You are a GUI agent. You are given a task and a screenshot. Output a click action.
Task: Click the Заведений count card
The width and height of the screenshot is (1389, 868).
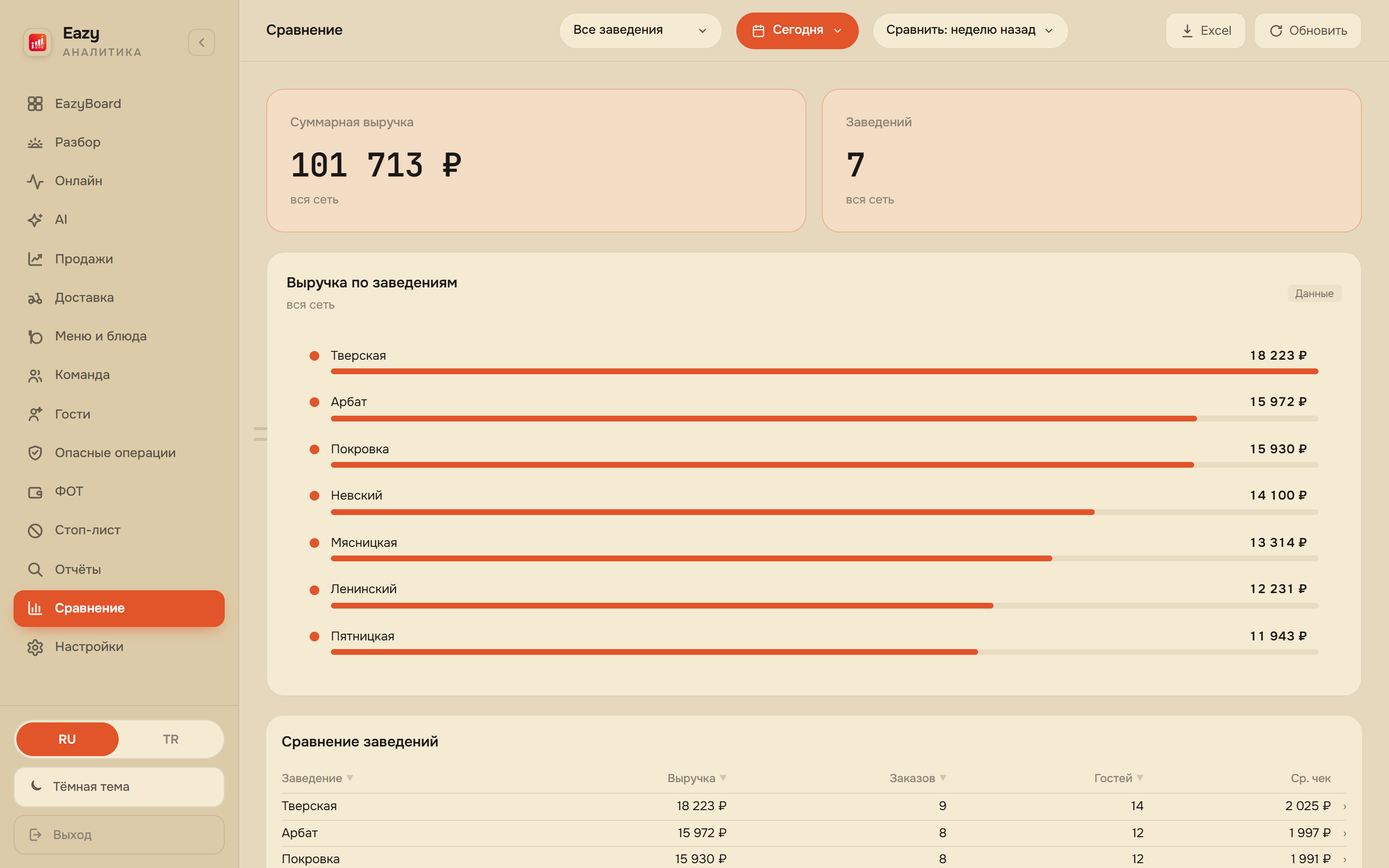click(1091, 160)
